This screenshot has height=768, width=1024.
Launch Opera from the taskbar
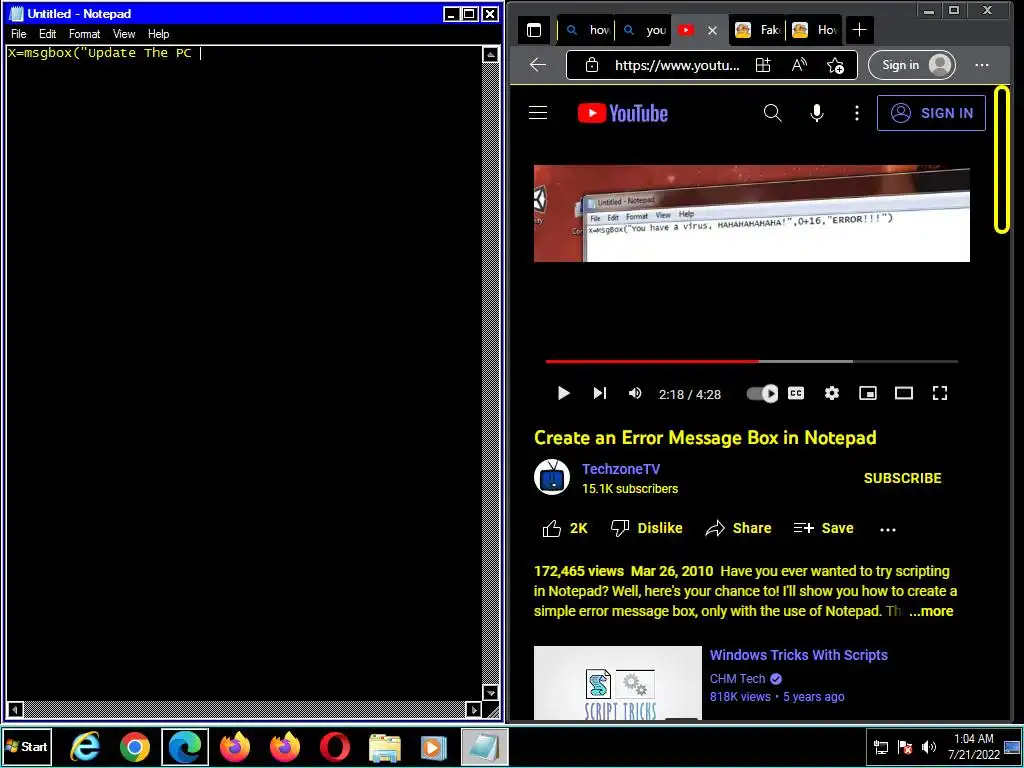tap(335, 746)
